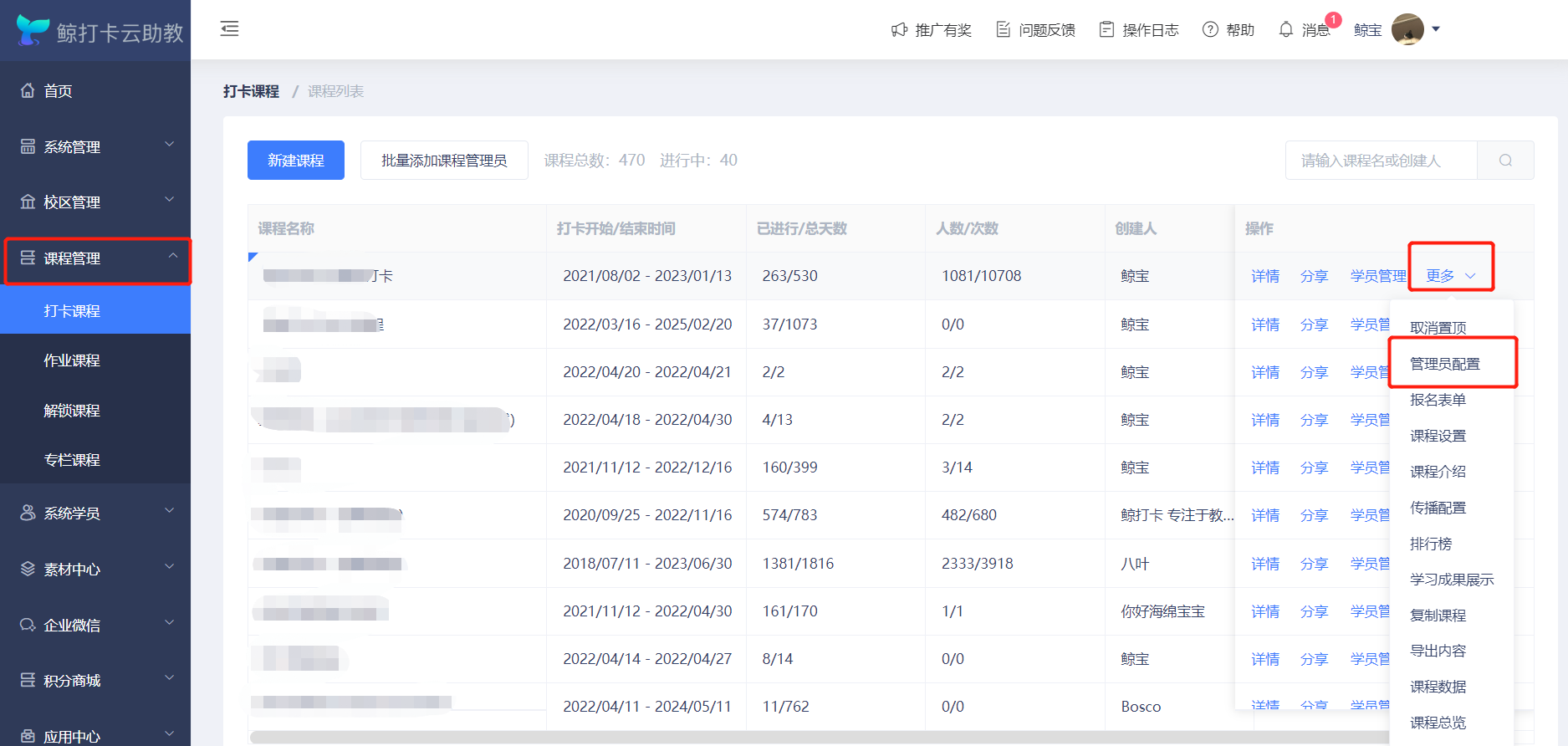Screen dimensions: 1568x746
Task: Select 管理员配置 from the dropdown menu
Action: (1444, 364)
